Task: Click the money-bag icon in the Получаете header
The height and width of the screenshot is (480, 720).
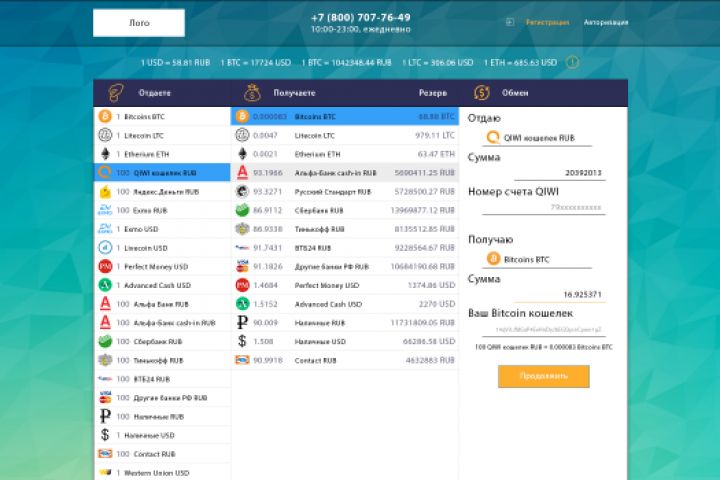Action: click(252, 93)
